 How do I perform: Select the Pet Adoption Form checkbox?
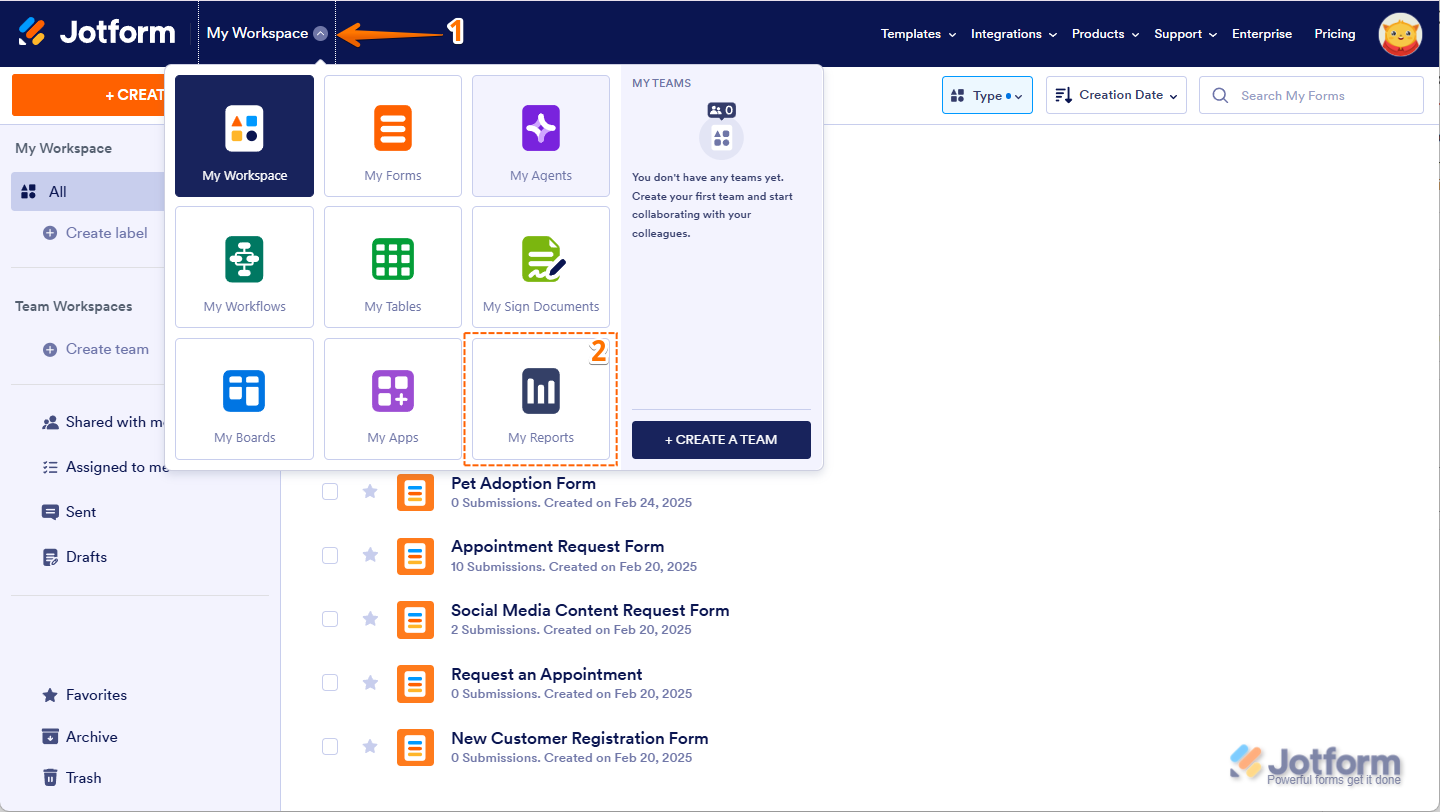click(330, 492)
